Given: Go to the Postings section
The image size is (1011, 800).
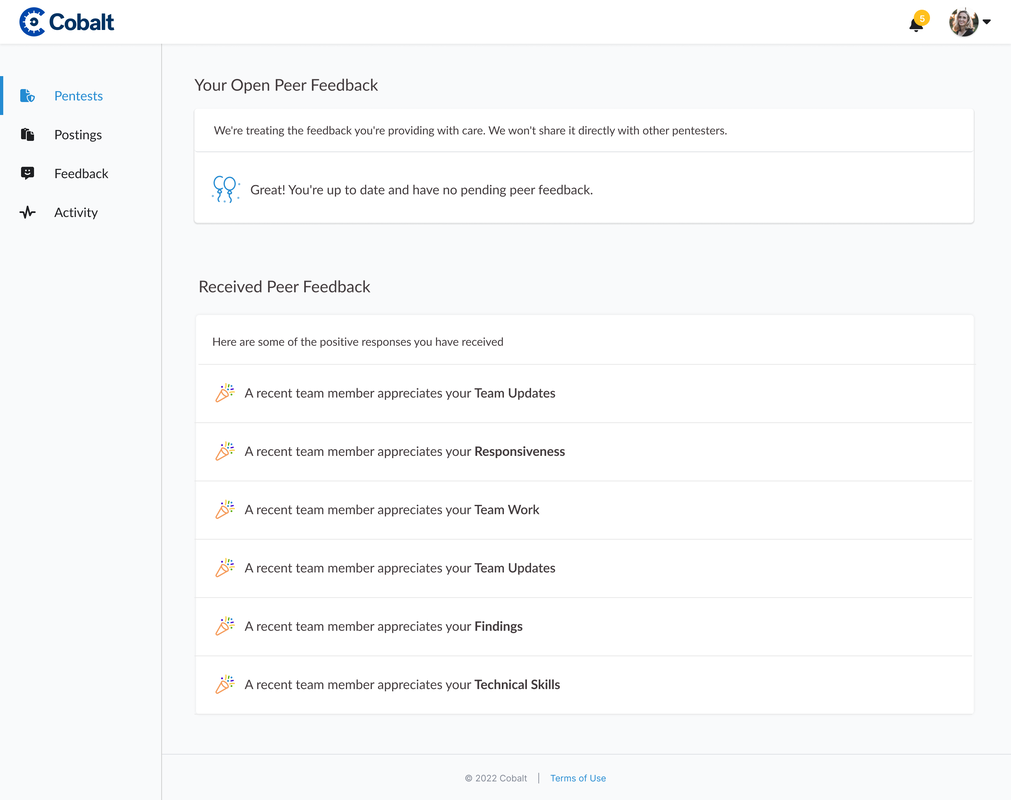Looking at the screenshot, I should (78, 135).
